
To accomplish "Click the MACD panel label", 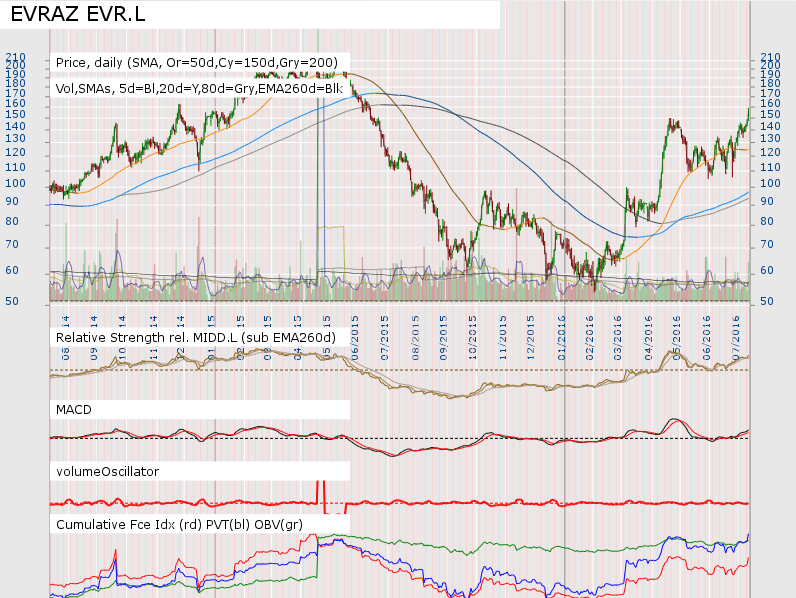I will 74,410.
